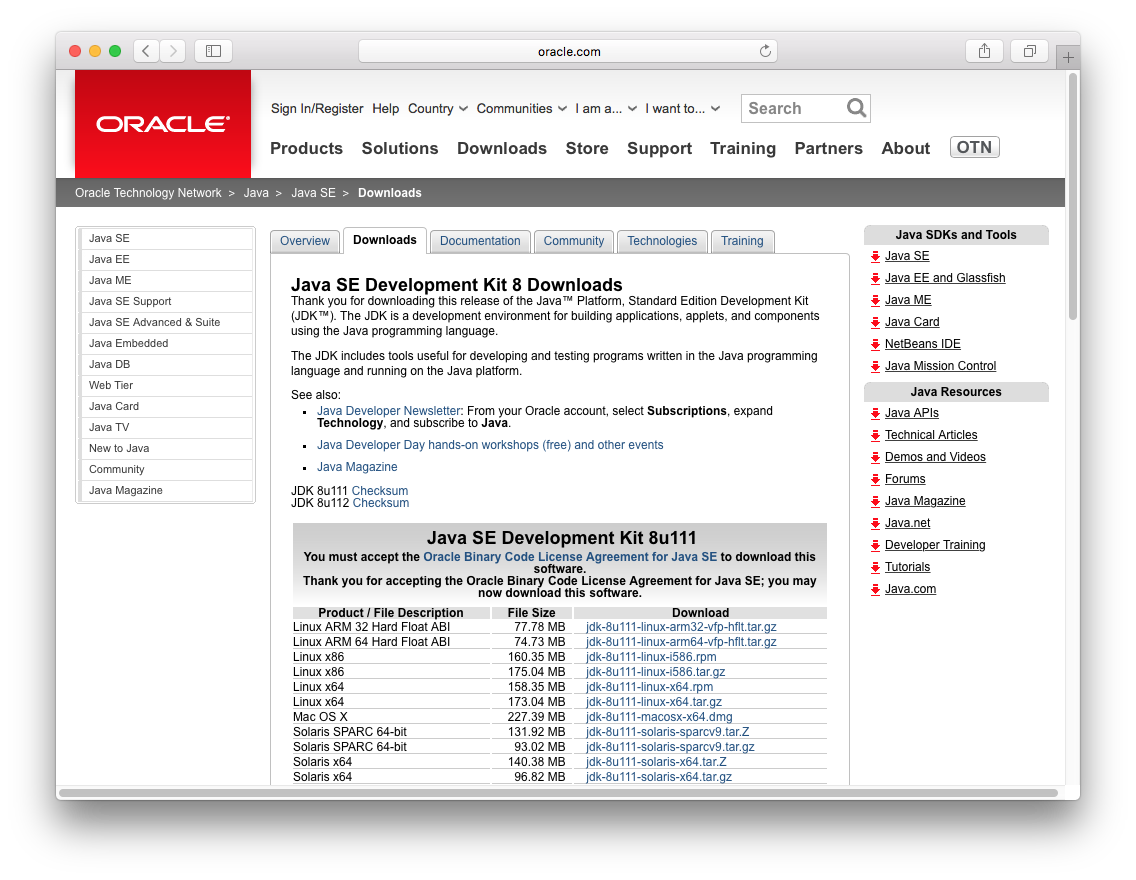Select Java Embedded in left sidebar

[166, 343]
